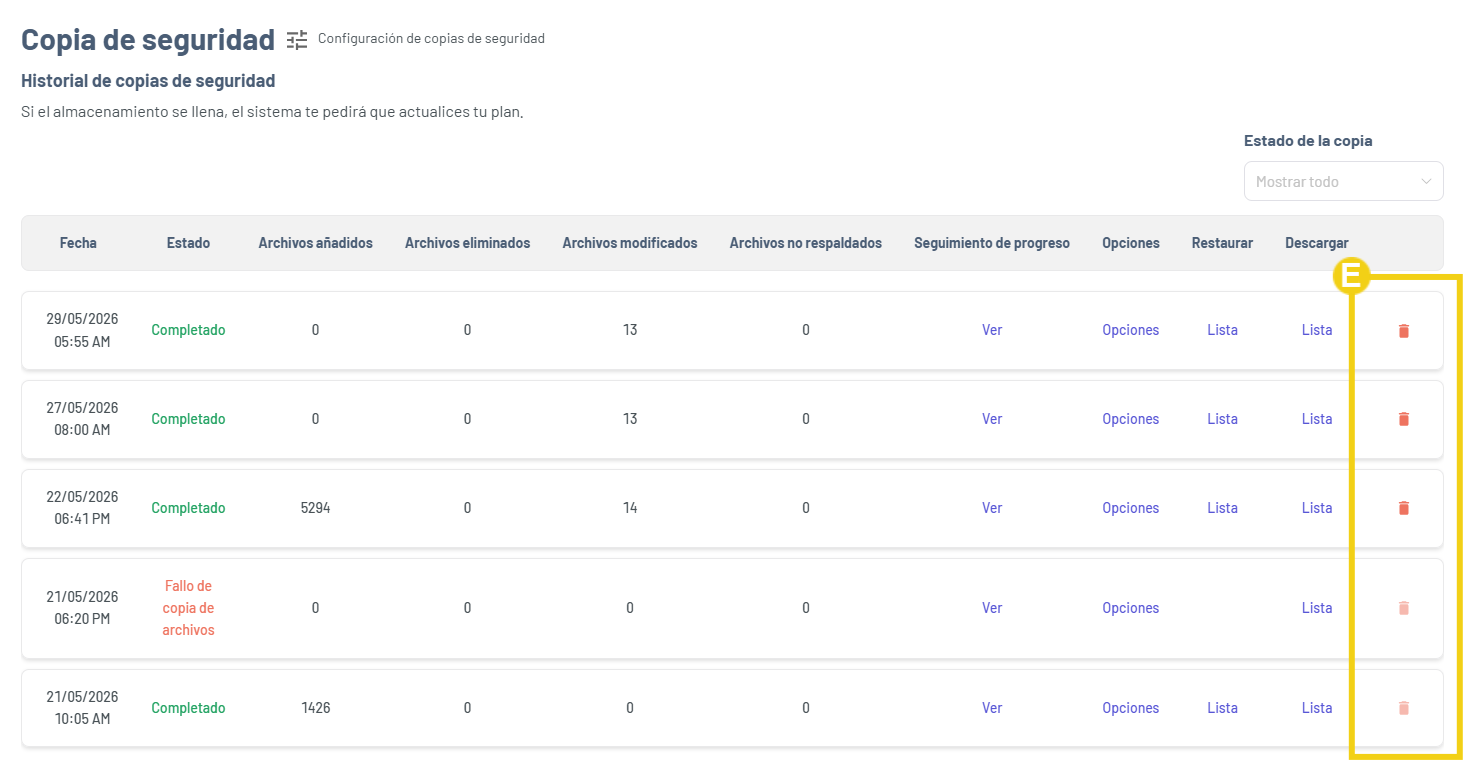
Task: Click trash icon for 21/05/2026 10:05 AM backup
Action: (1403, 709)
